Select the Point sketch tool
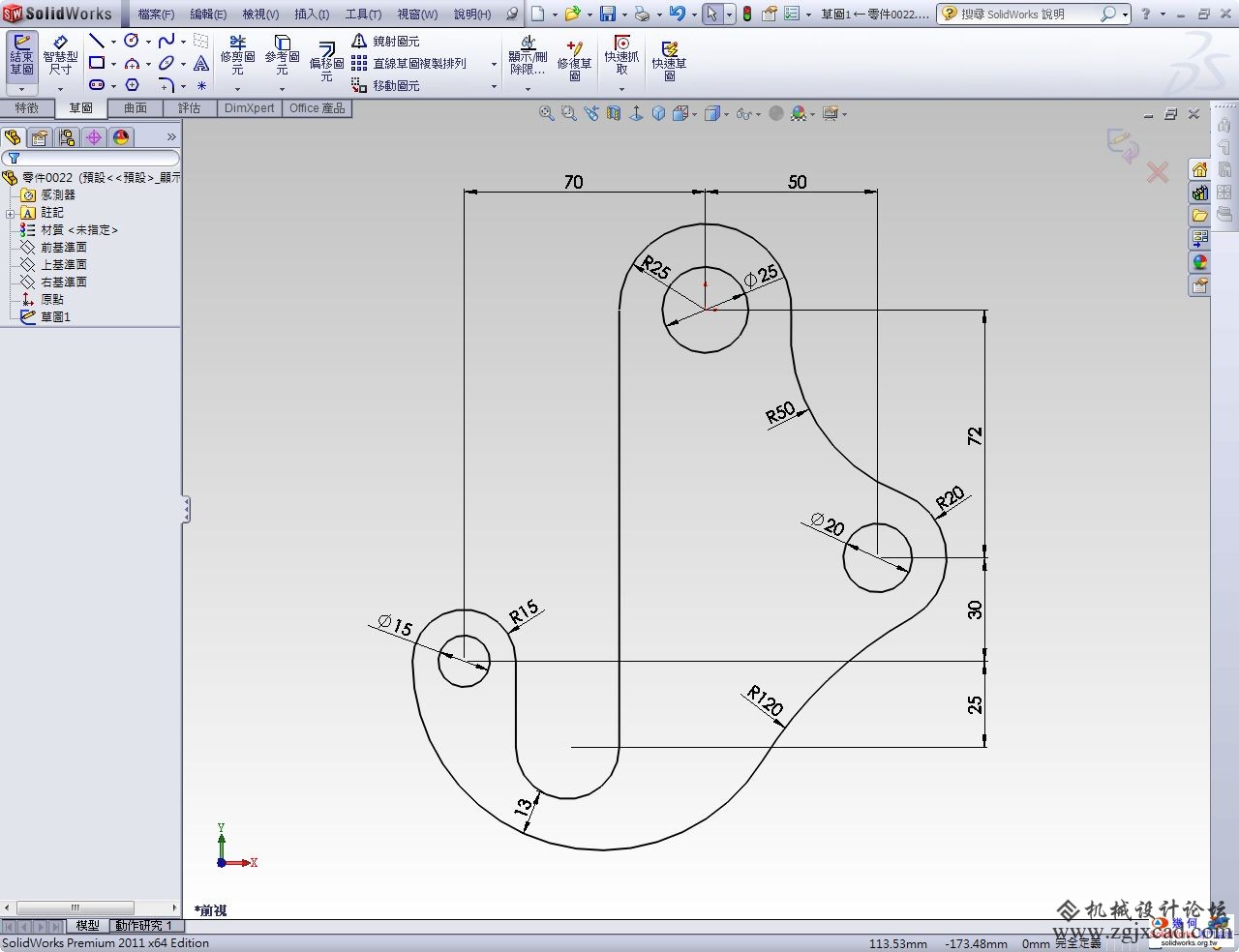Viewport: 1239px width, 952px height. click(201, 85)
